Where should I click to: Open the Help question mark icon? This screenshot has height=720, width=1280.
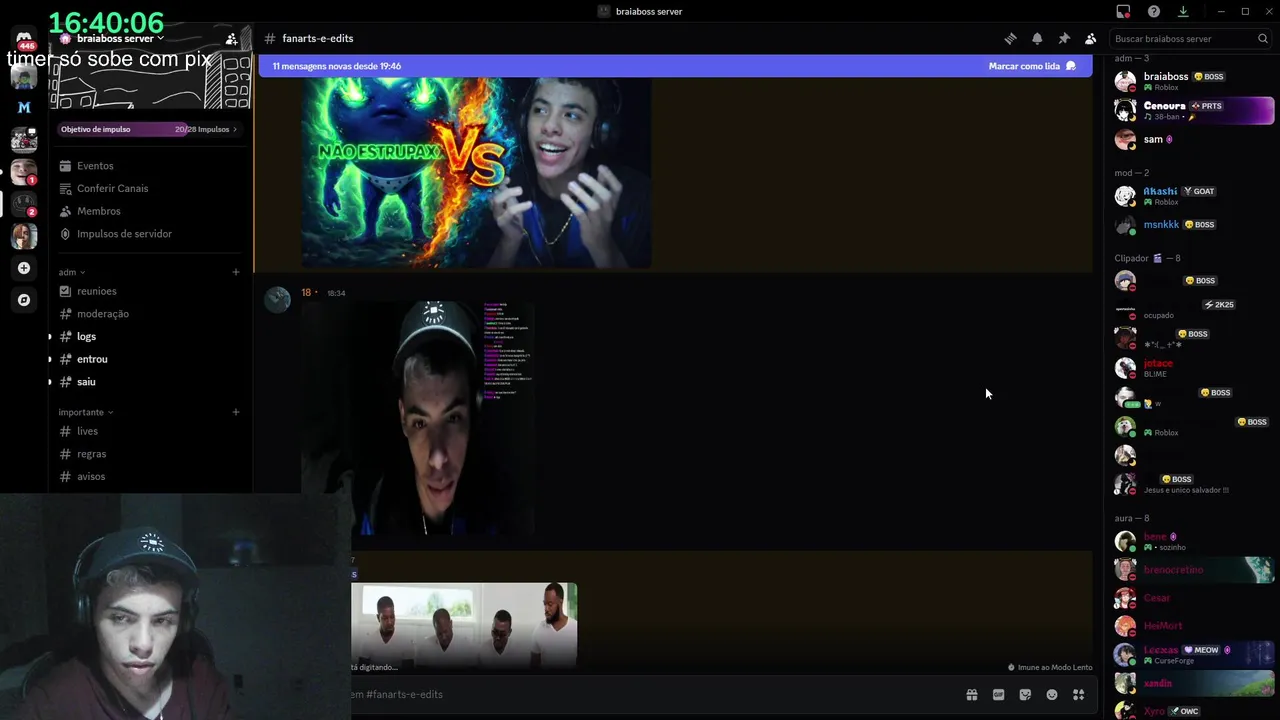1154,11
